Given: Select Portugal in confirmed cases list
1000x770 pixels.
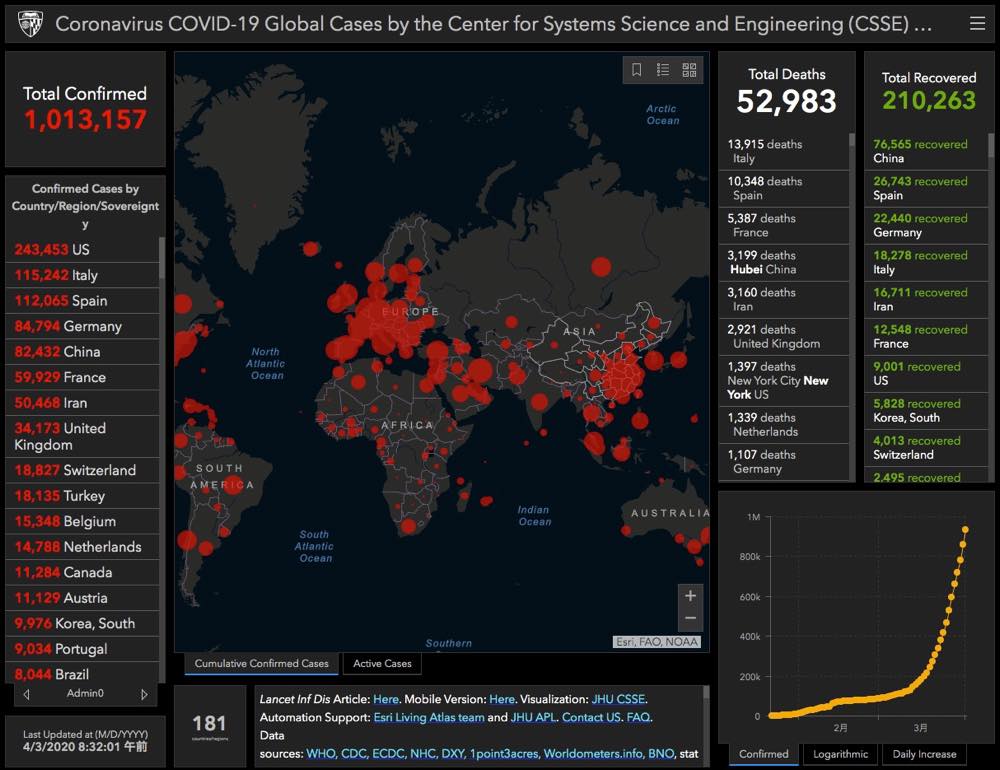Looking at the screenshot, I should (x=82, y=649).
